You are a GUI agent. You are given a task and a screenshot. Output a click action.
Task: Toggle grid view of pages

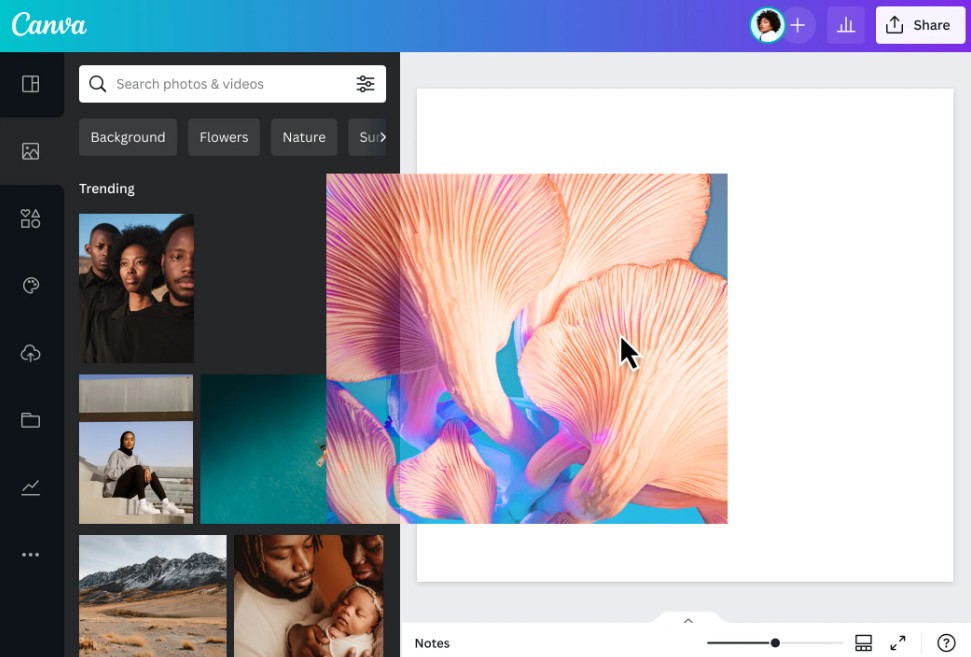(x=863, y=643)
